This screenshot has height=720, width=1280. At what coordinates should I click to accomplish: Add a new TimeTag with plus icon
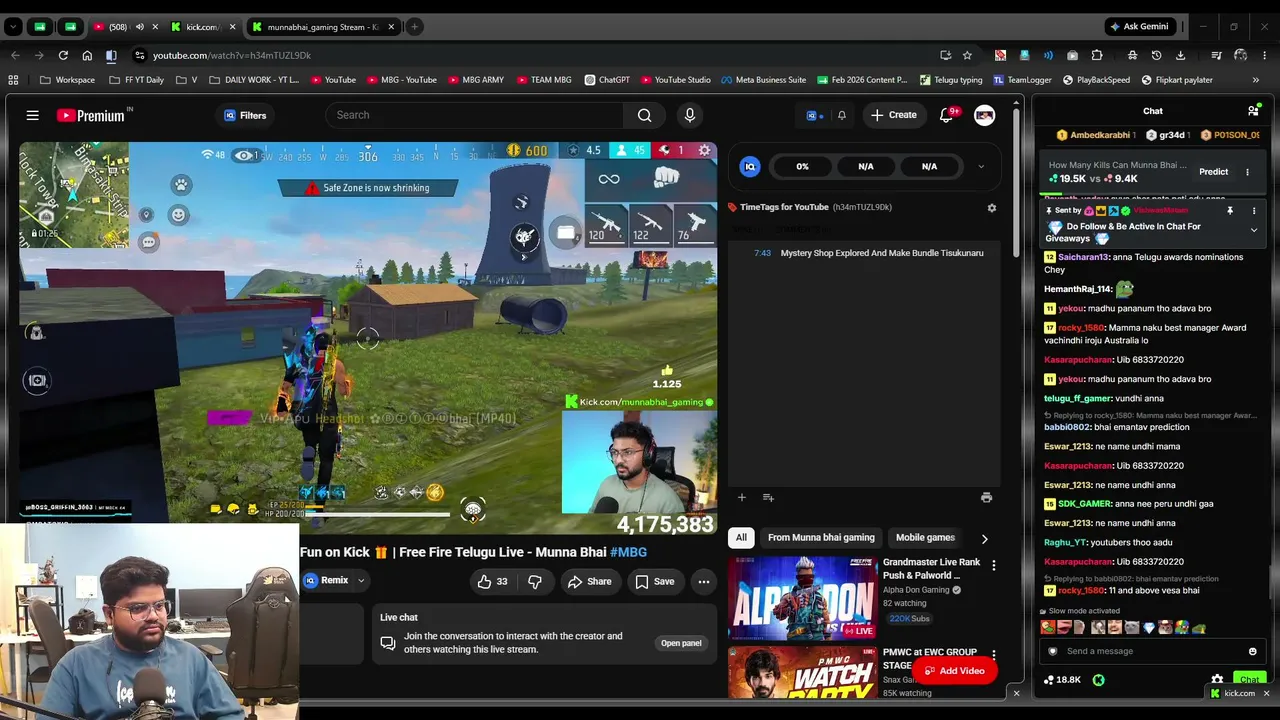742,497
